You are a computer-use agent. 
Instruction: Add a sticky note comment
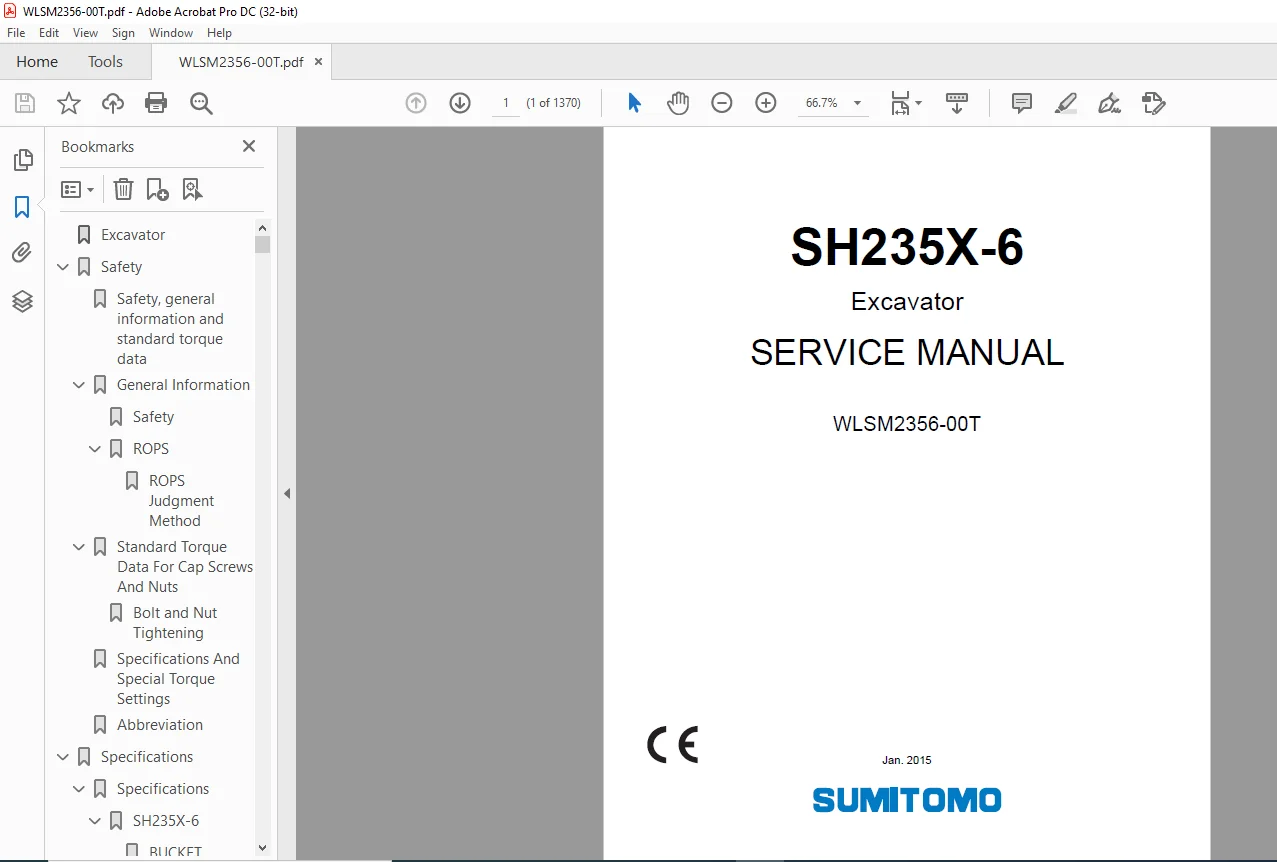point(1021,103)
